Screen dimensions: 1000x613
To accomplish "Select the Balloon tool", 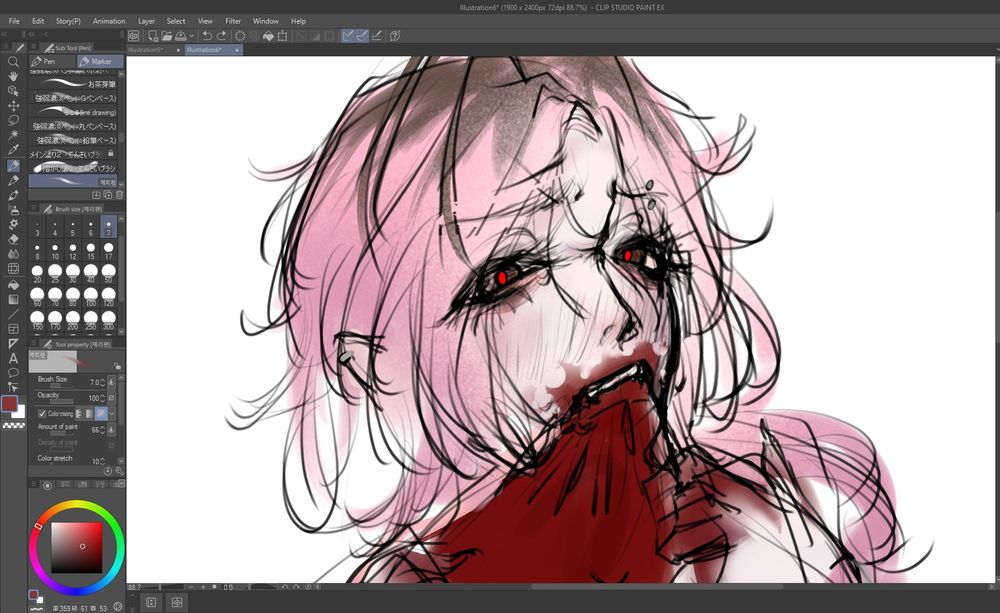I will (x=13, y=373).
